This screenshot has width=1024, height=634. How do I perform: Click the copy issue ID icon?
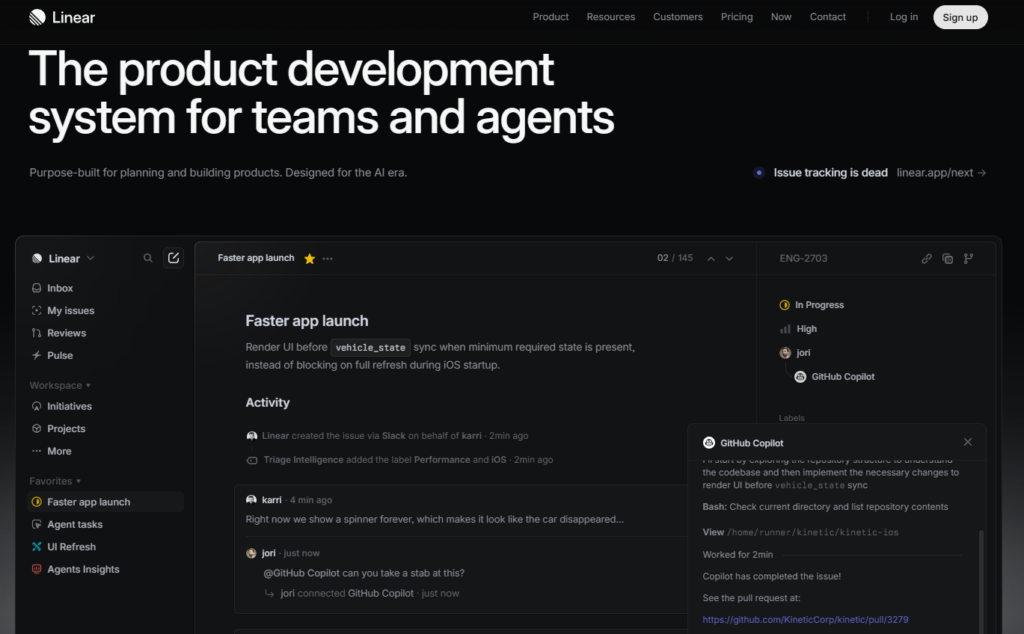pyautogui.click(x=948, y=259)
